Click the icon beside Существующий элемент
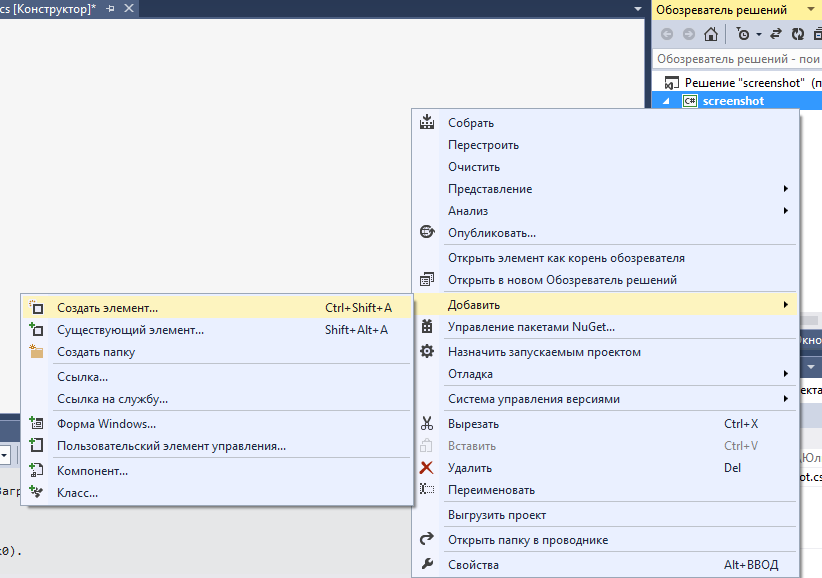 tap(36, 330)
